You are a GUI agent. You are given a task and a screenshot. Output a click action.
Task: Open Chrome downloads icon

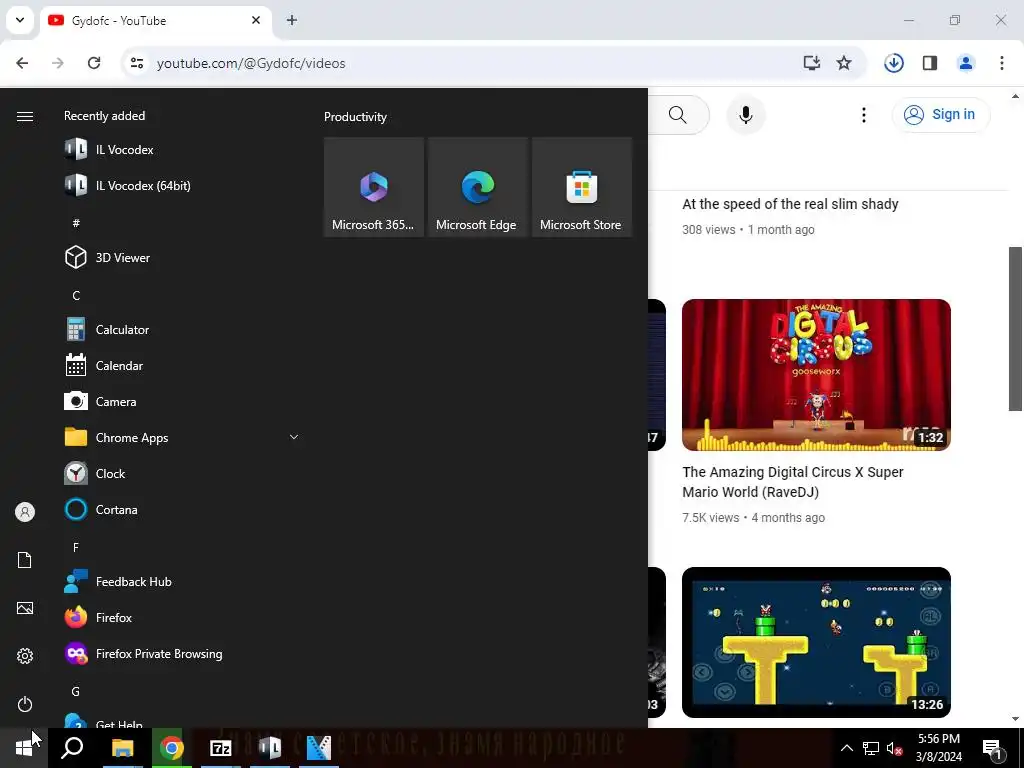(893, 63)
